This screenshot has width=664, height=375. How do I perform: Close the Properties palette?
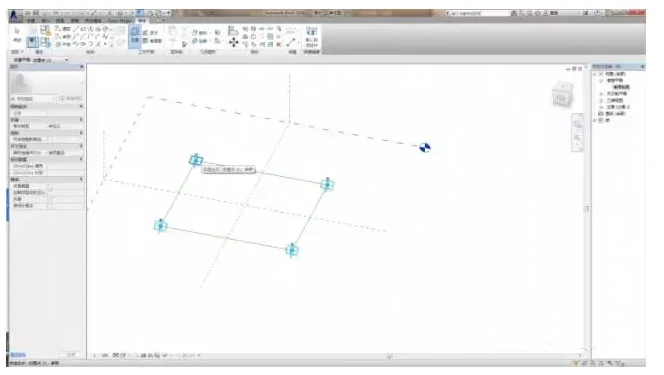(x=82, y=66)
